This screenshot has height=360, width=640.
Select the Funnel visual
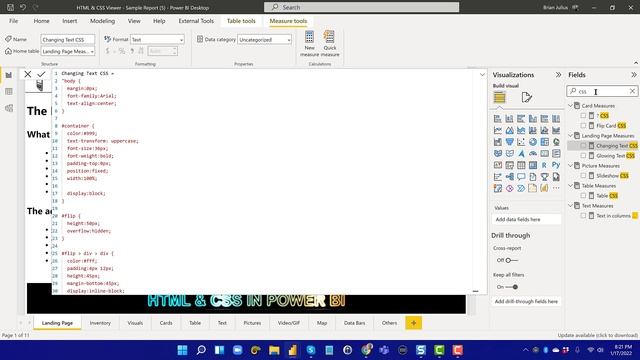coord(509,142)
